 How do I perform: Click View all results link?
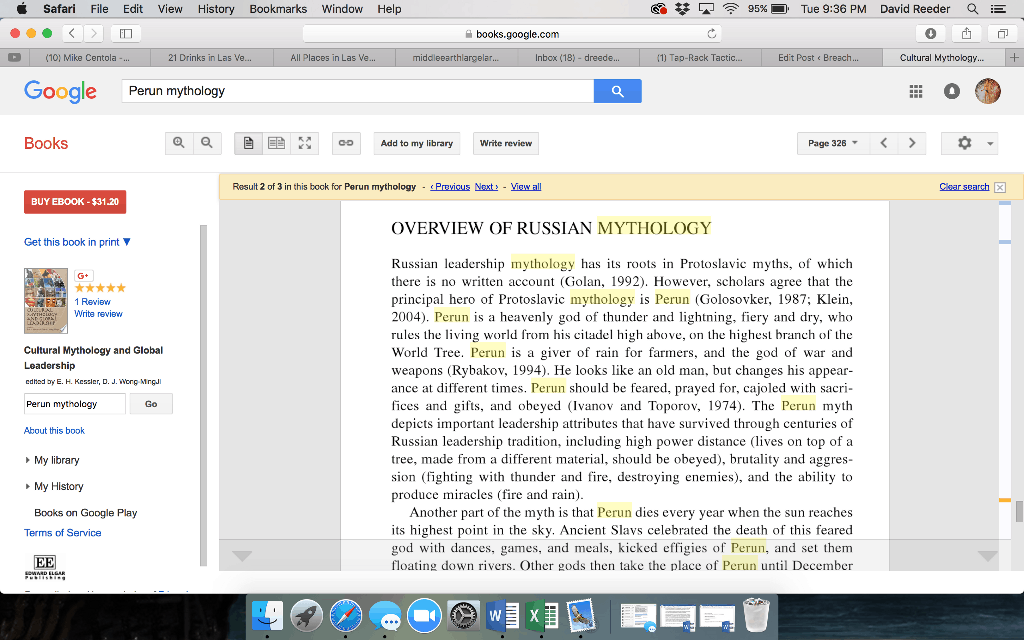(x=526, y=187)
